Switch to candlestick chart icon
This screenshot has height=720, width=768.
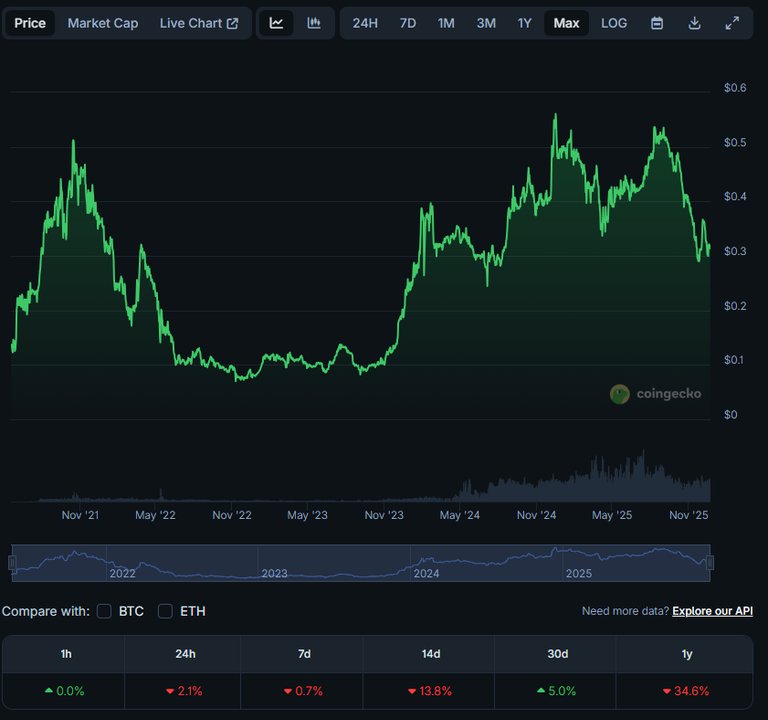click(314, 23)
